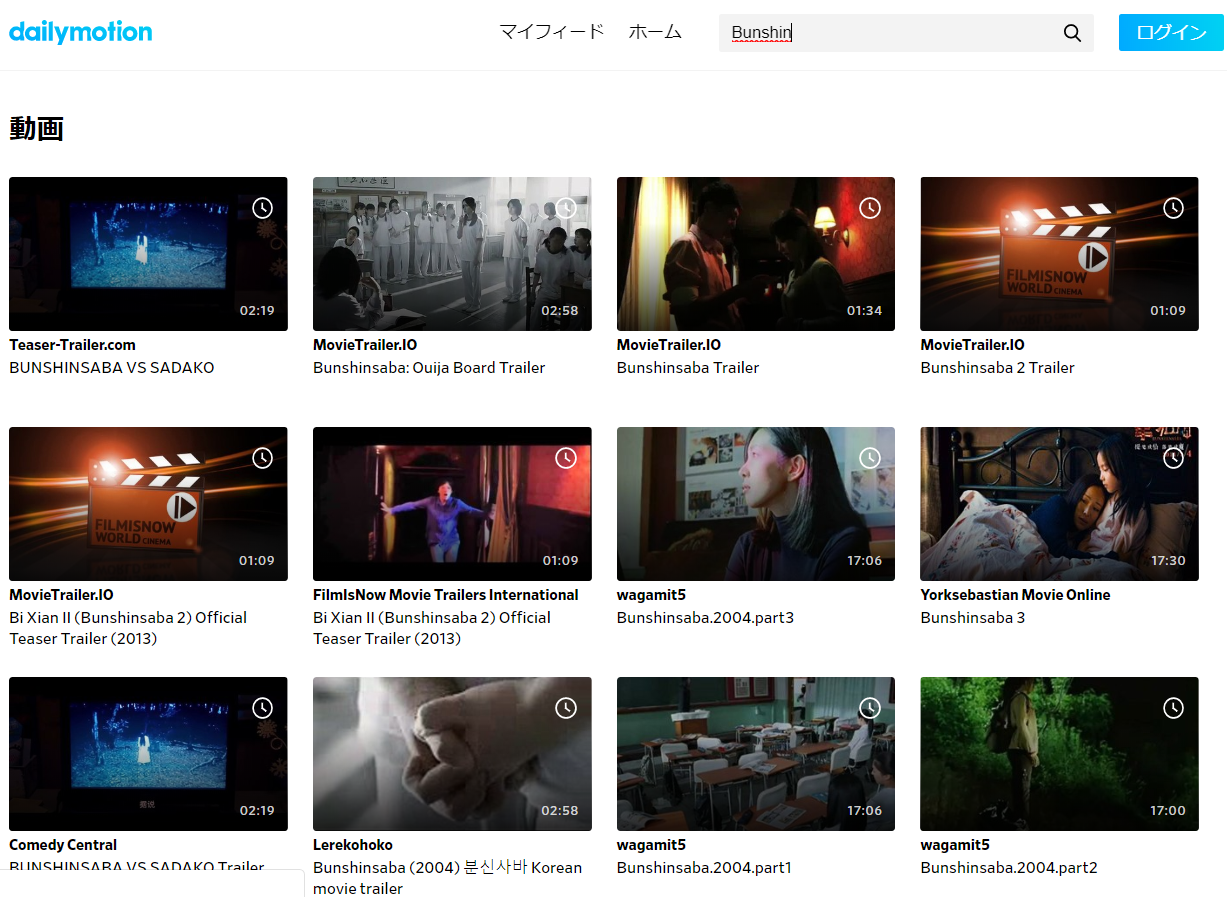Visit Lerekohoko channel link
The image size is (1227, 897).
(353, 845)
